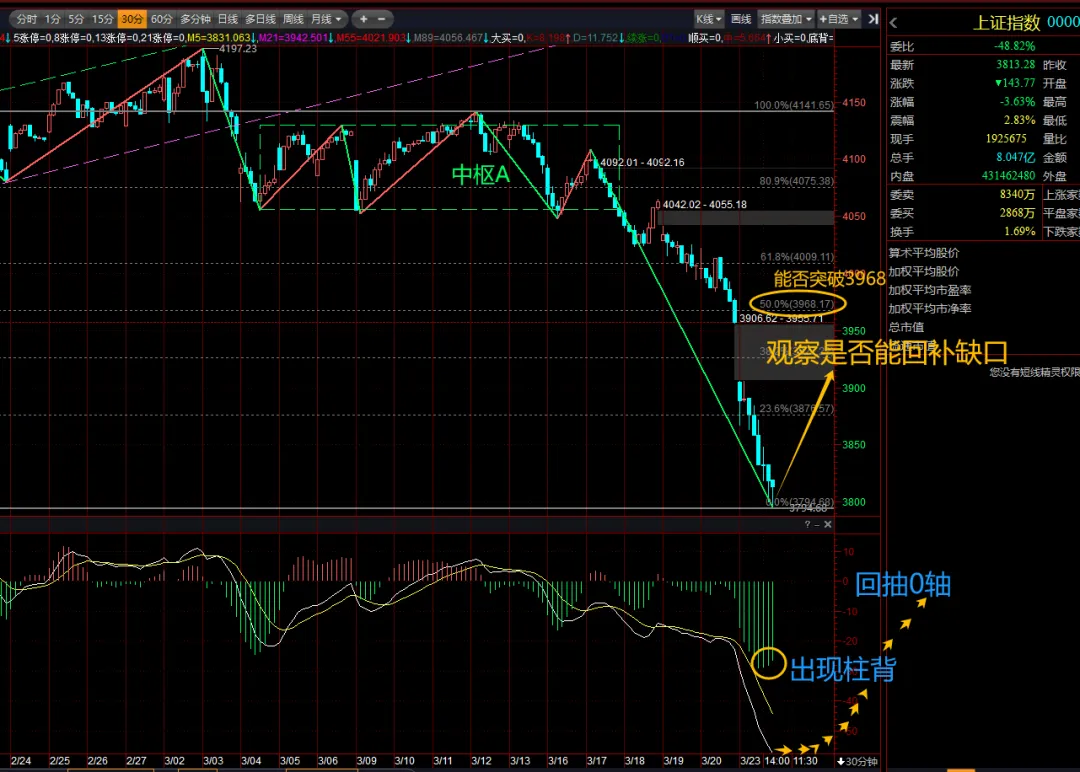1080x772 pixels.
Task: Select the 1分 one-minute period
Action: tap(52, 19)
